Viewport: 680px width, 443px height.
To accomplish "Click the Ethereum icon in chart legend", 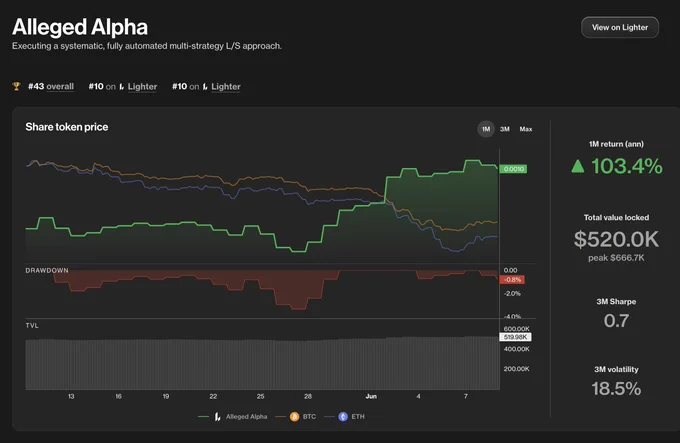I will [343, 417].
